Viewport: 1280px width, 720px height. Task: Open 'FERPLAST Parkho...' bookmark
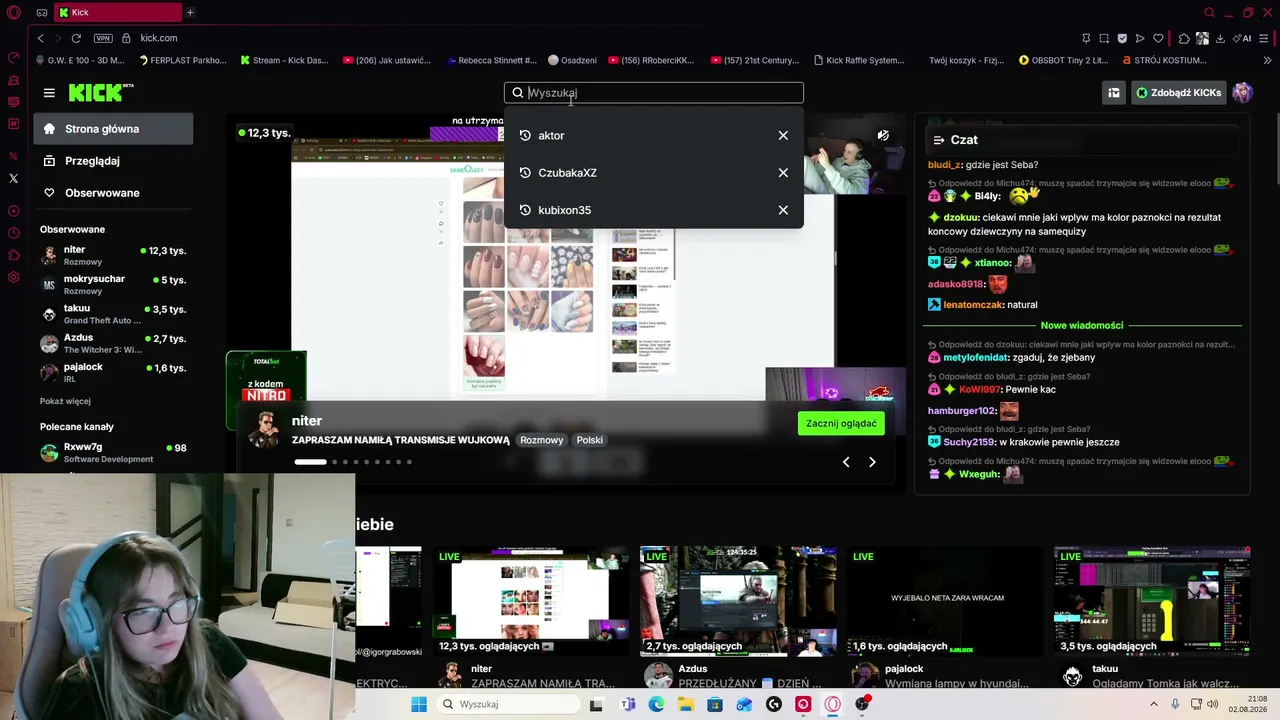[x=182, y=60]
